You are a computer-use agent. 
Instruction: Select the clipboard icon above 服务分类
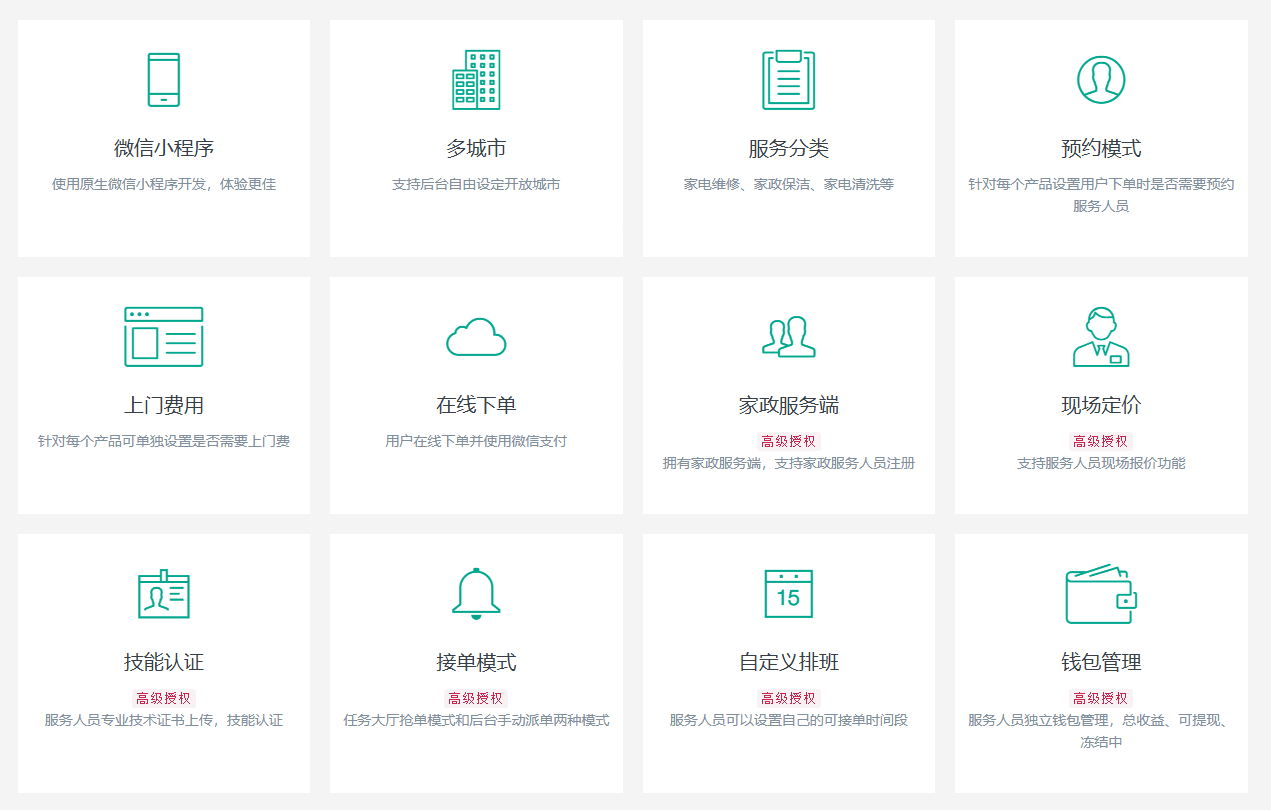789,80
